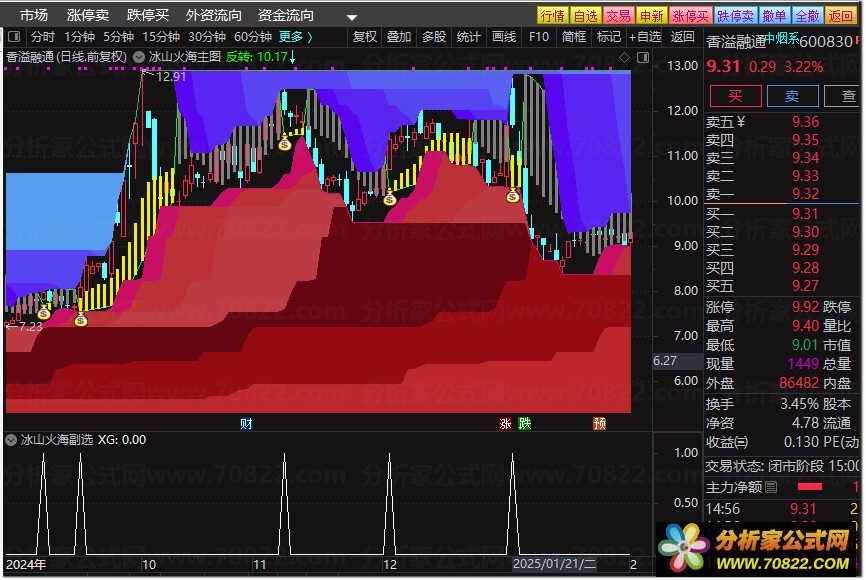
Task: Select 卖一 price 9.32
Action: (805, 194)
